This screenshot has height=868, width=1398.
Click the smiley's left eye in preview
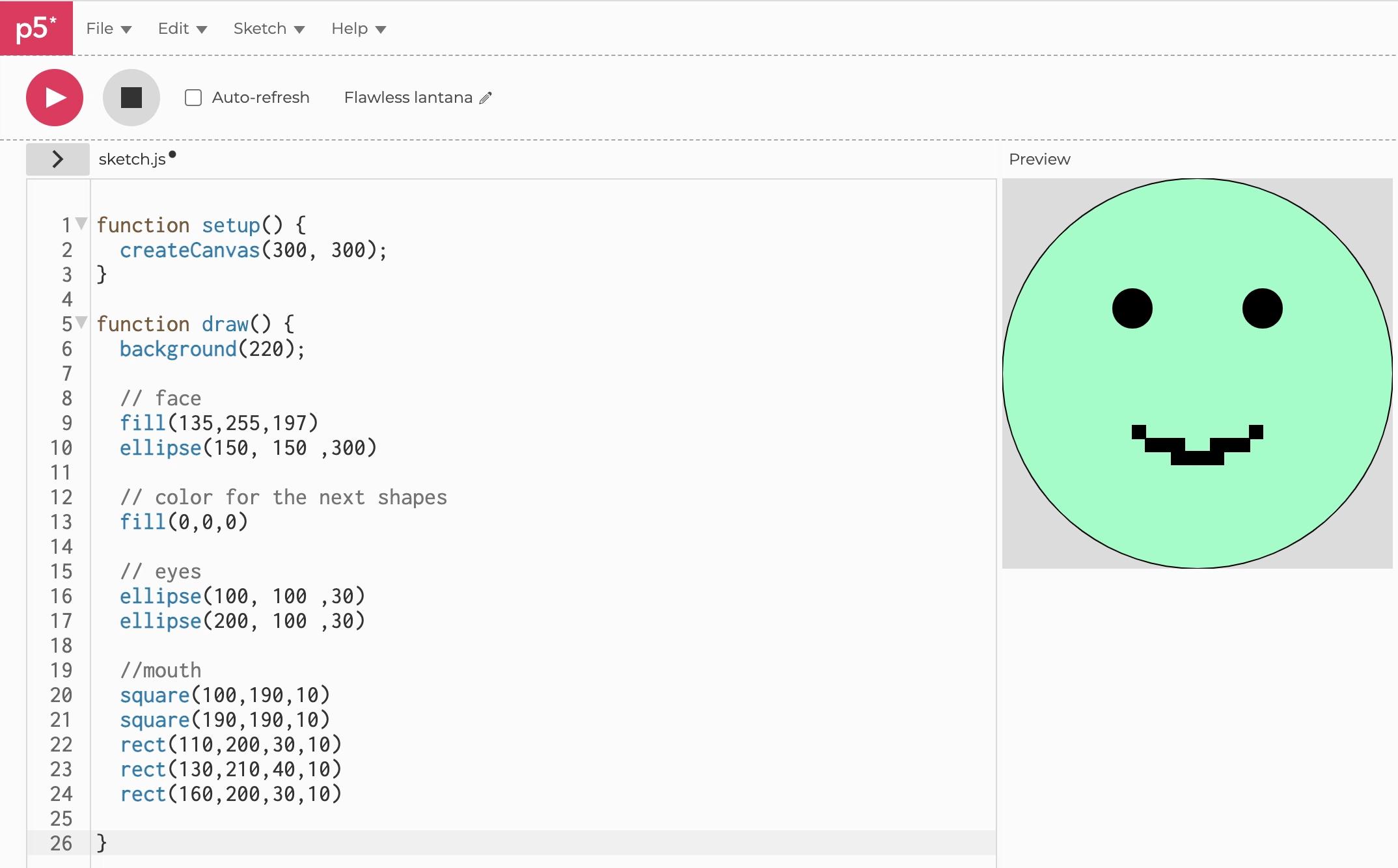click(1132, 308)
